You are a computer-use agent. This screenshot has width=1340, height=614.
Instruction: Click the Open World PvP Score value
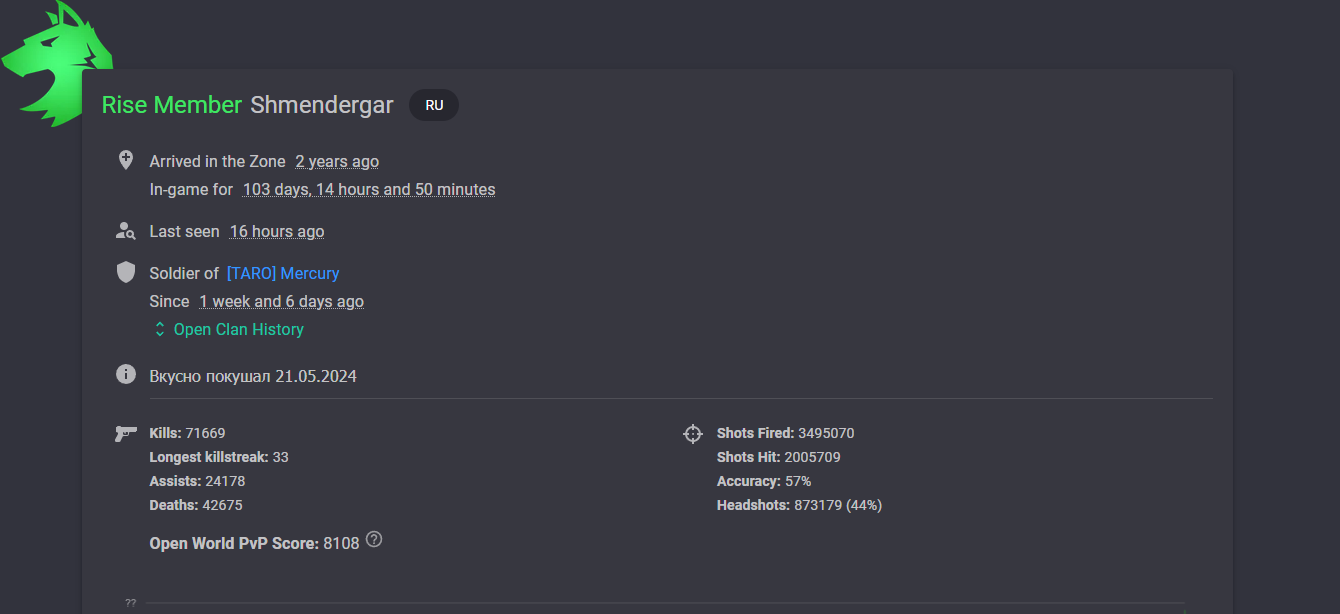click(341, 544)
